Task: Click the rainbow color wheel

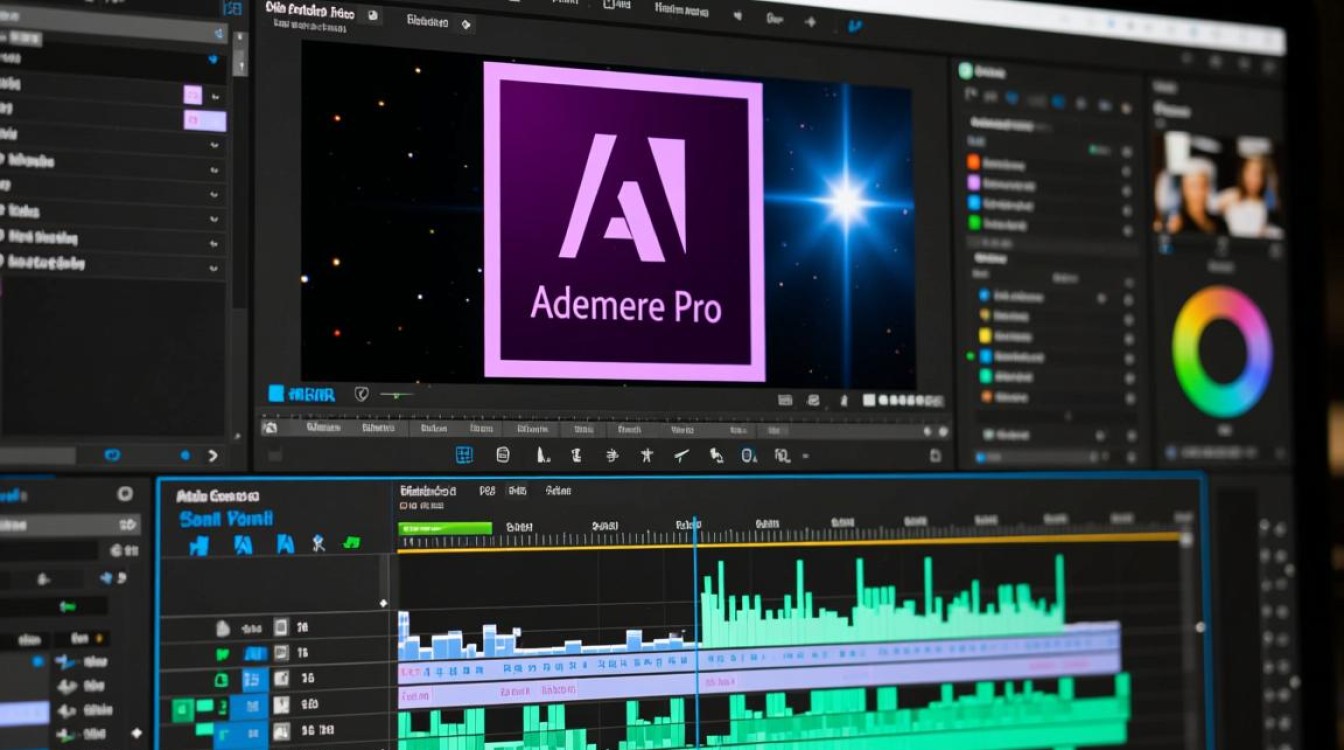Action: click(x=1222, y=351)
